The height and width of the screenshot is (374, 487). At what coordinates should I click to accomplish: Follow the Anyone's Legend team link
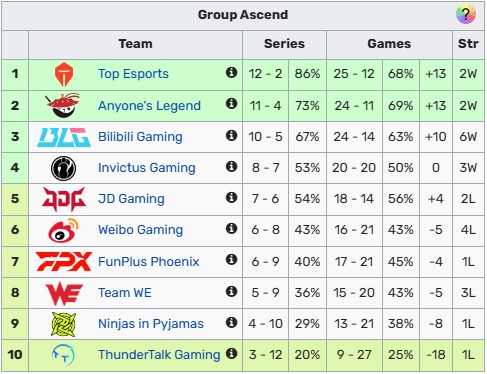[149, 106]
